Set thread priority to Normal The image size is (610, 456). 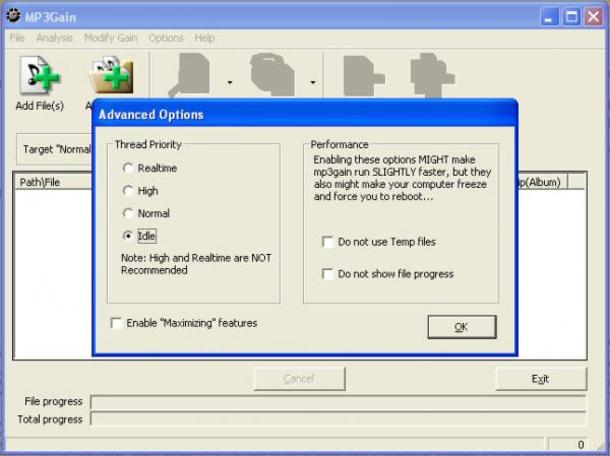coord(128,213)
